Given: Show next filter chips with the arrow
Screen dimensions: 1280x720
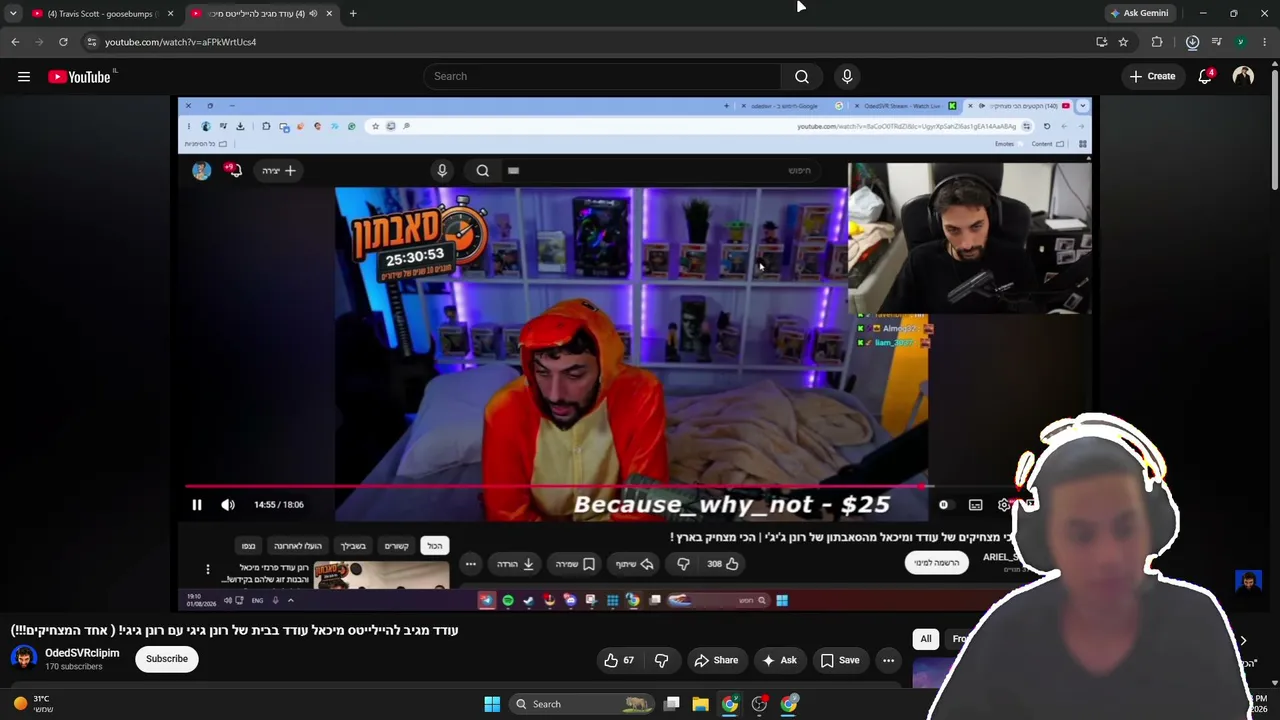Looking at the screenshot, I should point(1243,640).
